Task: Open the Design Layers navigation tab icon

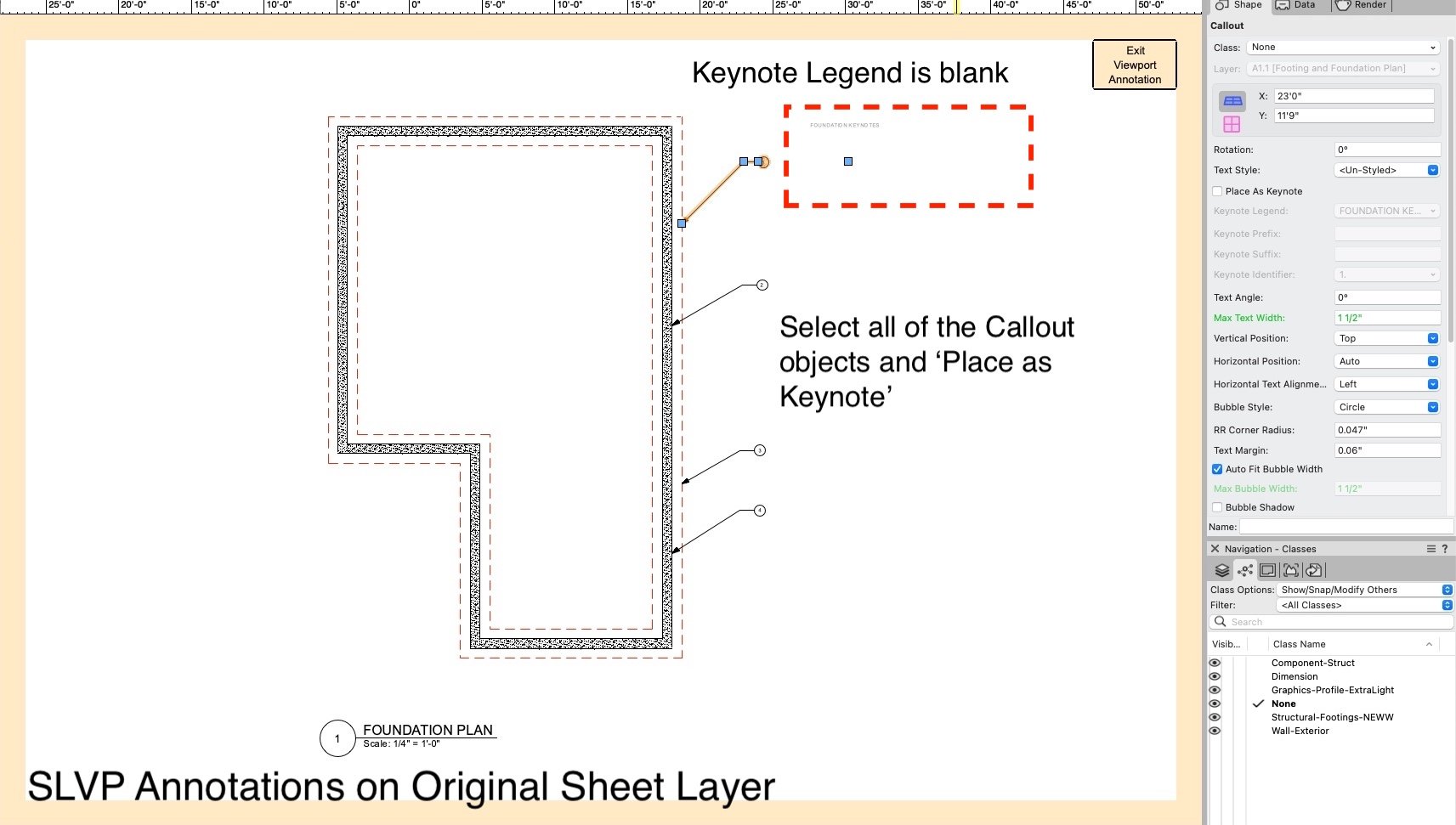Action: tap(1222, 570)
